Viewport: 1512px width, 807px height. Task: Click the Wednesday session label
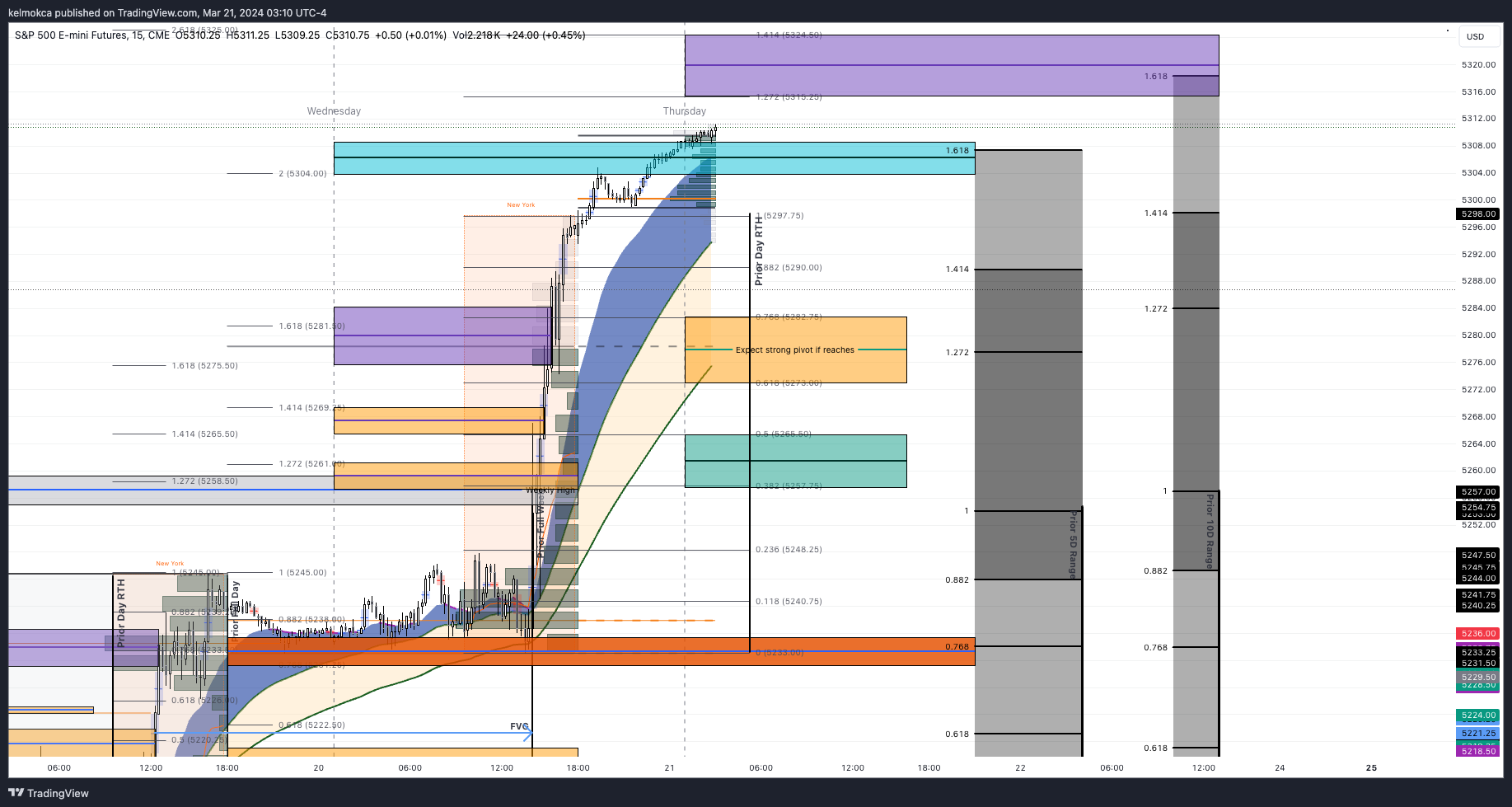[334, 111]
